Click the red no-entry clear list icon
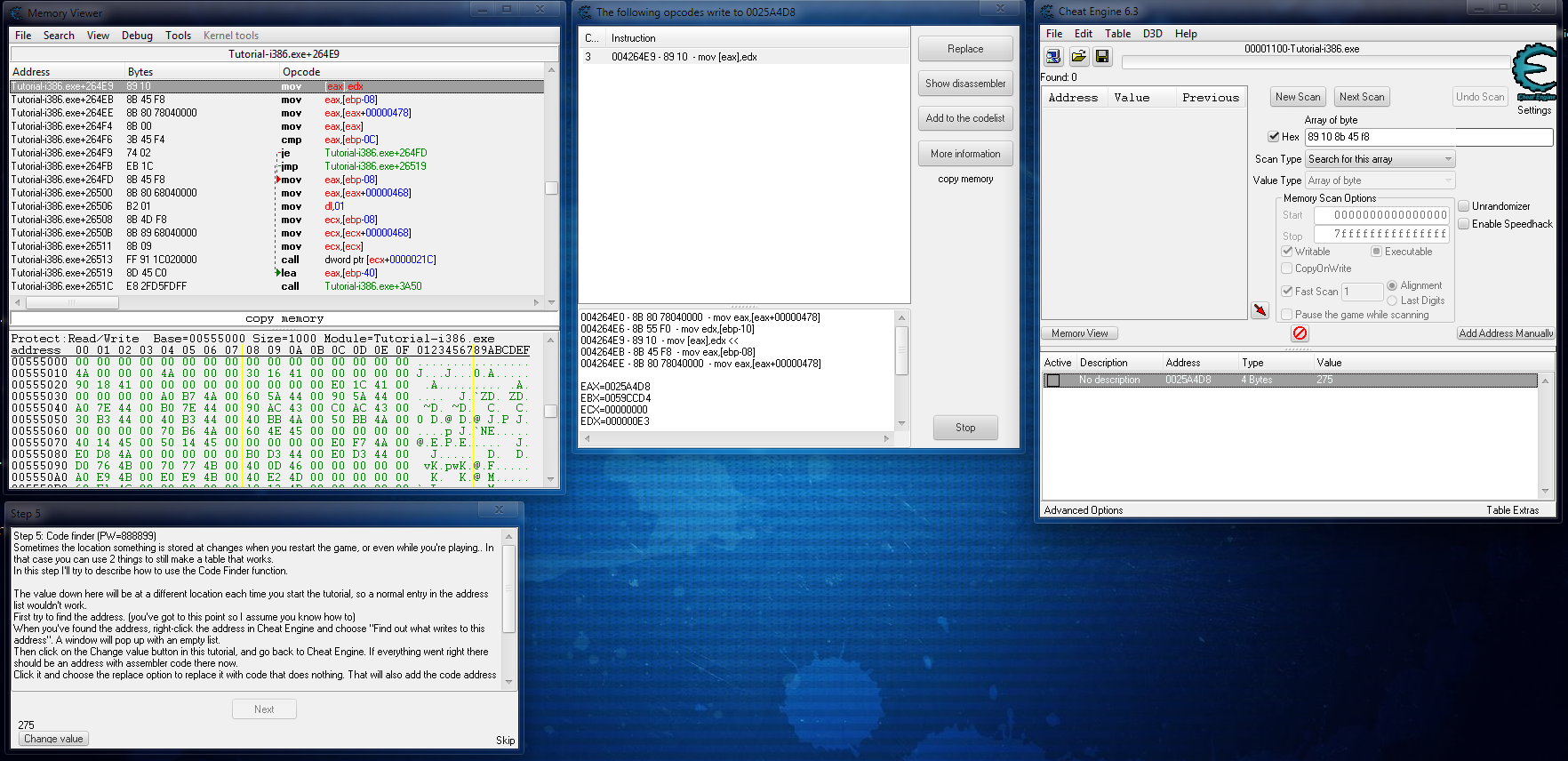The image size is (1568, 761). pyautogui.click(x=1300, y=333)
